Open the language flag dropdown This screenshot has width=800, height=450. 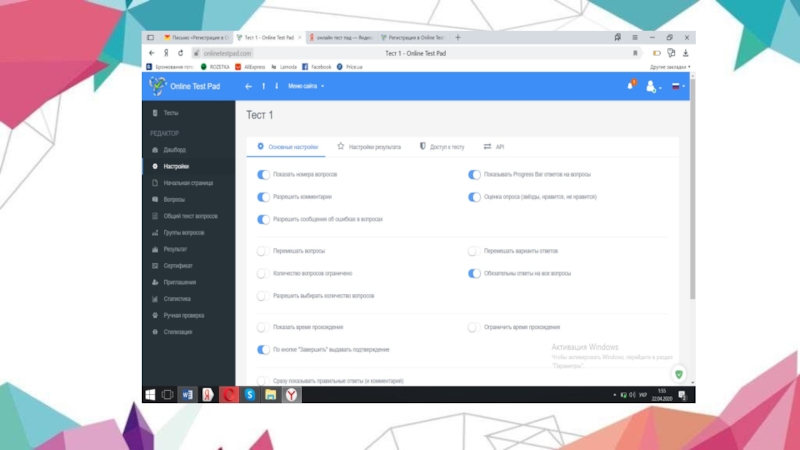click(678, 87)
